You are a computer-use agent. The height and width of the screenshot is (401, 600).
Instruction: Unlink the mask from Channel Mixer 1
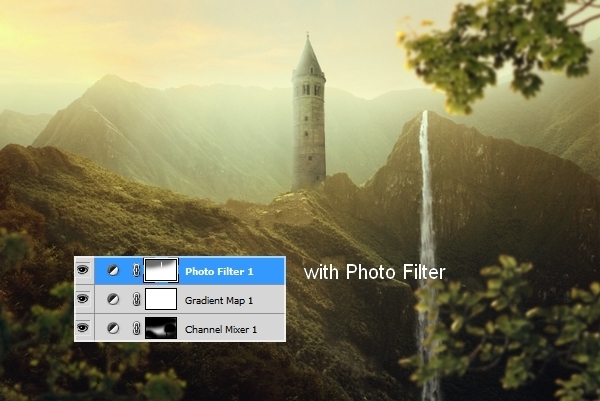pyautogui.click(x=136, y=328)
